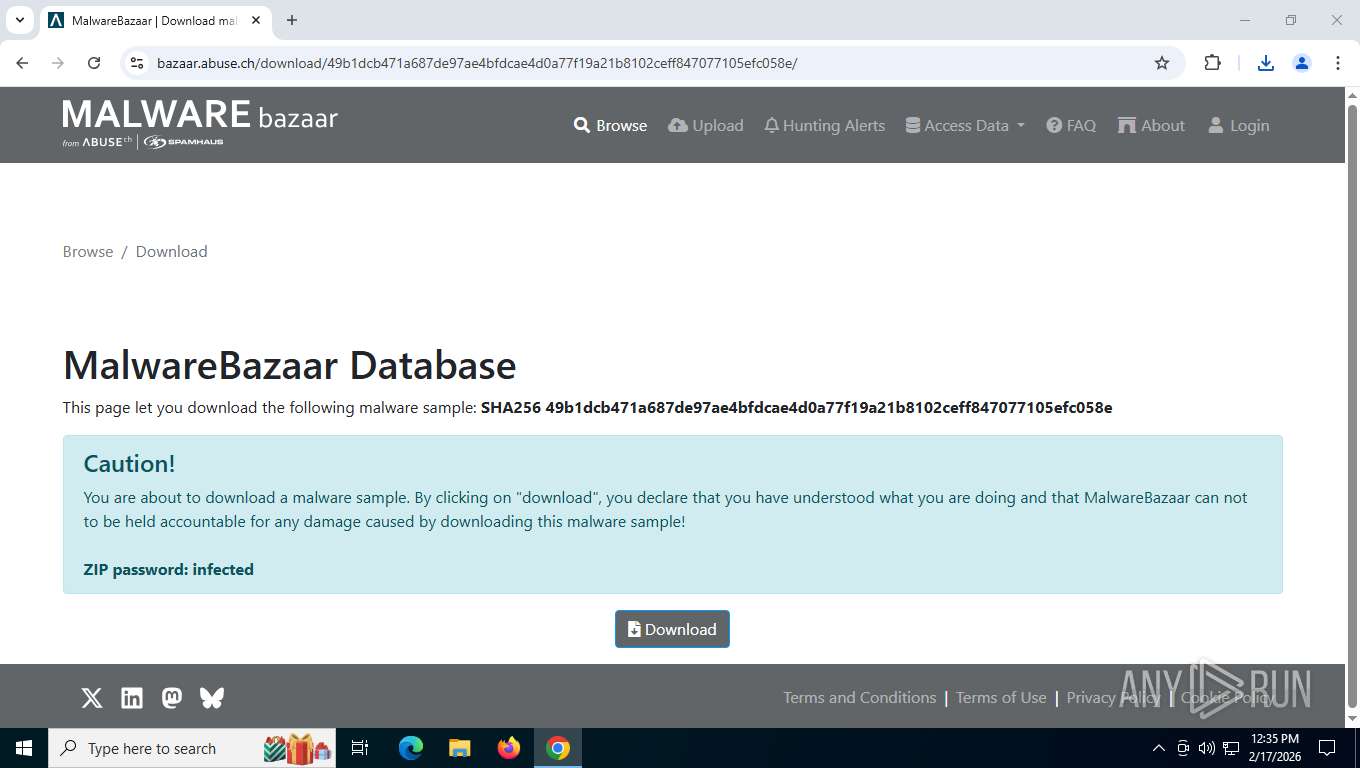Open Task View on taskbar
The height and width of the screenshot is (768, 1360).
[360, 748]
